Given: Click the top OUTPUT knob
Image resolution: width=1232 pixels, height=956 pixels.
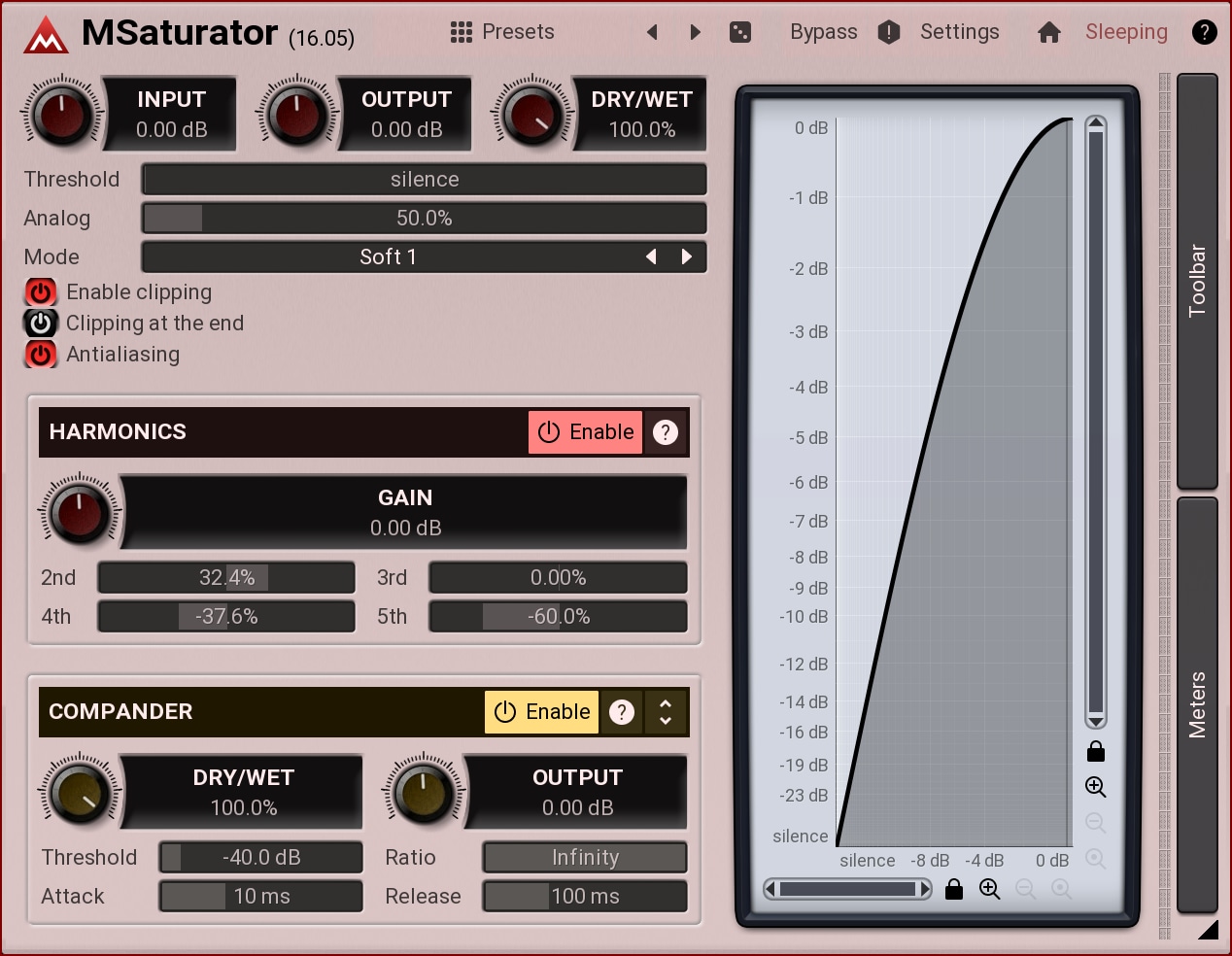Looking at the screenshot, I should tap(297, 115).
